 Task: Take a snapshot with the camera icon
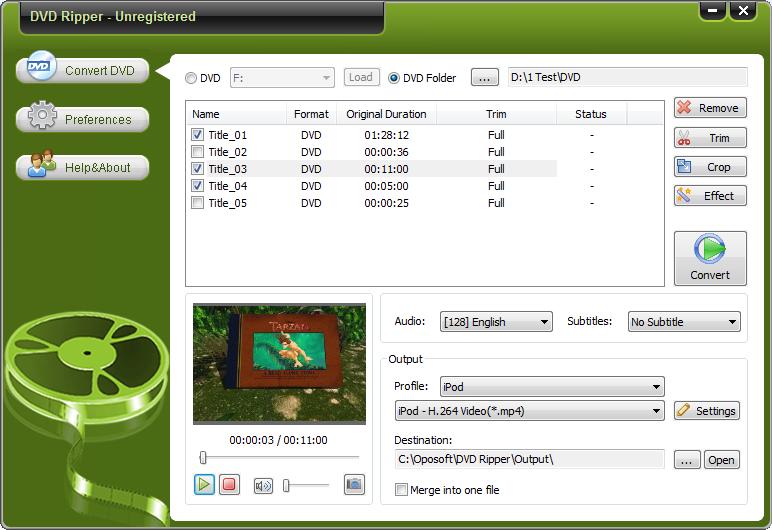354,485
